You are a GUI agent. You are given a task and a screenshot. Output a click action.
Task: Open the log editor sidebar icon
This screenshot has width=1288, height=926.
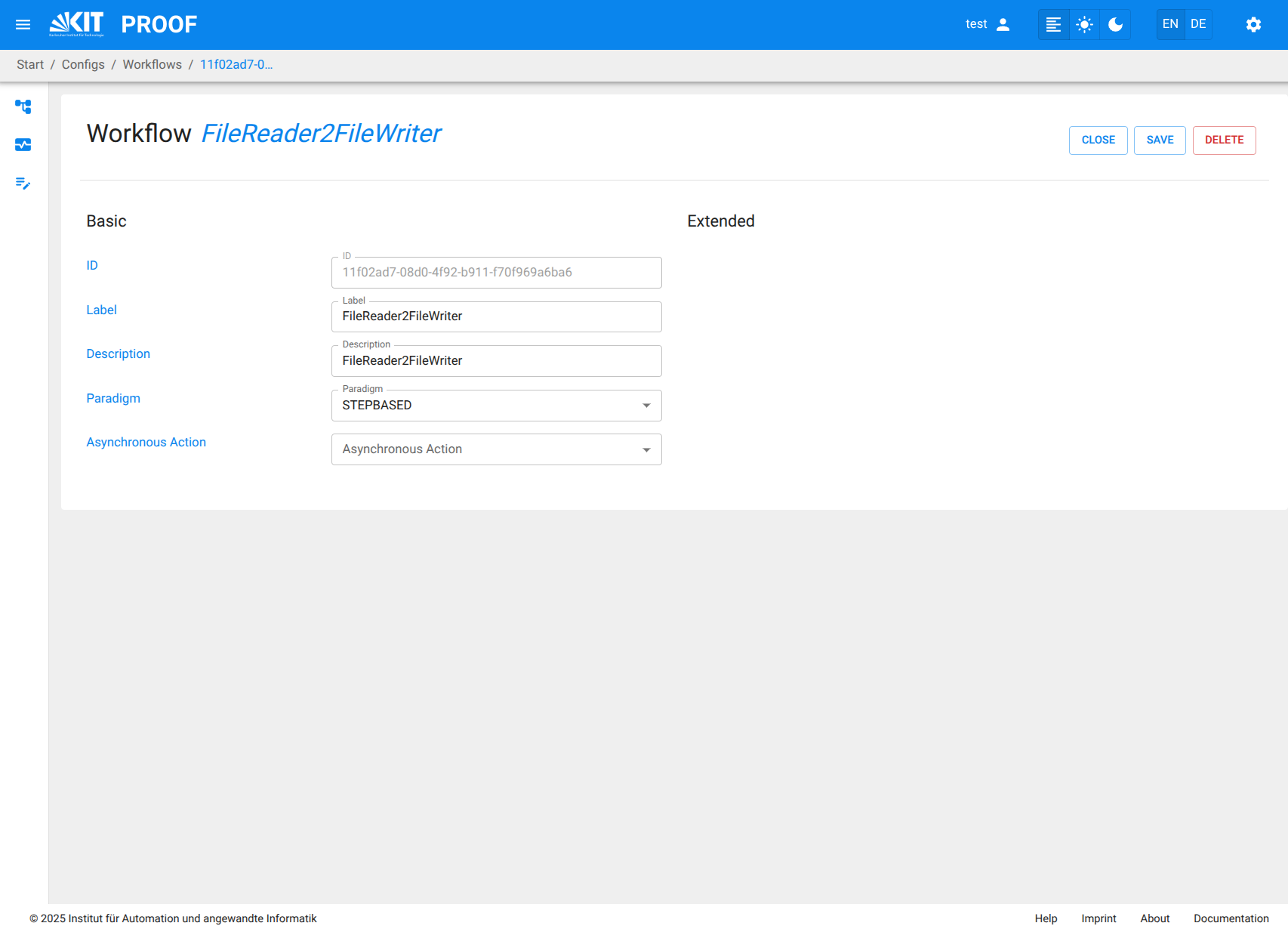(x=23, y=184)
